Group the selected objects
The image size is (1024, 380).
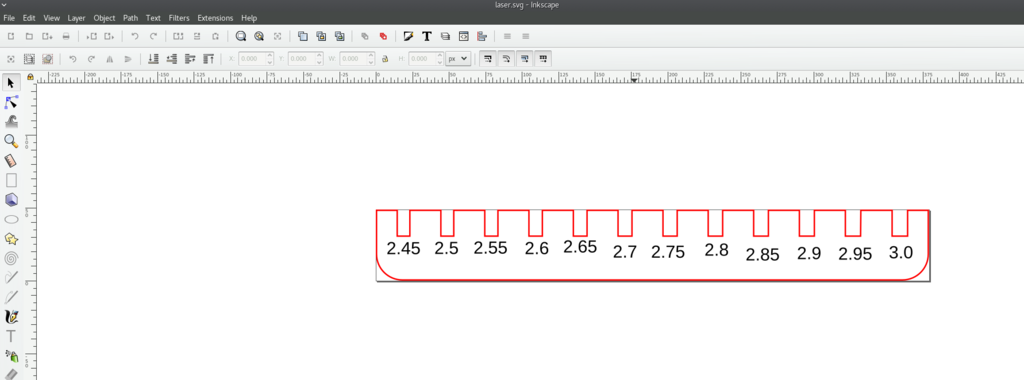pos(365,37)
